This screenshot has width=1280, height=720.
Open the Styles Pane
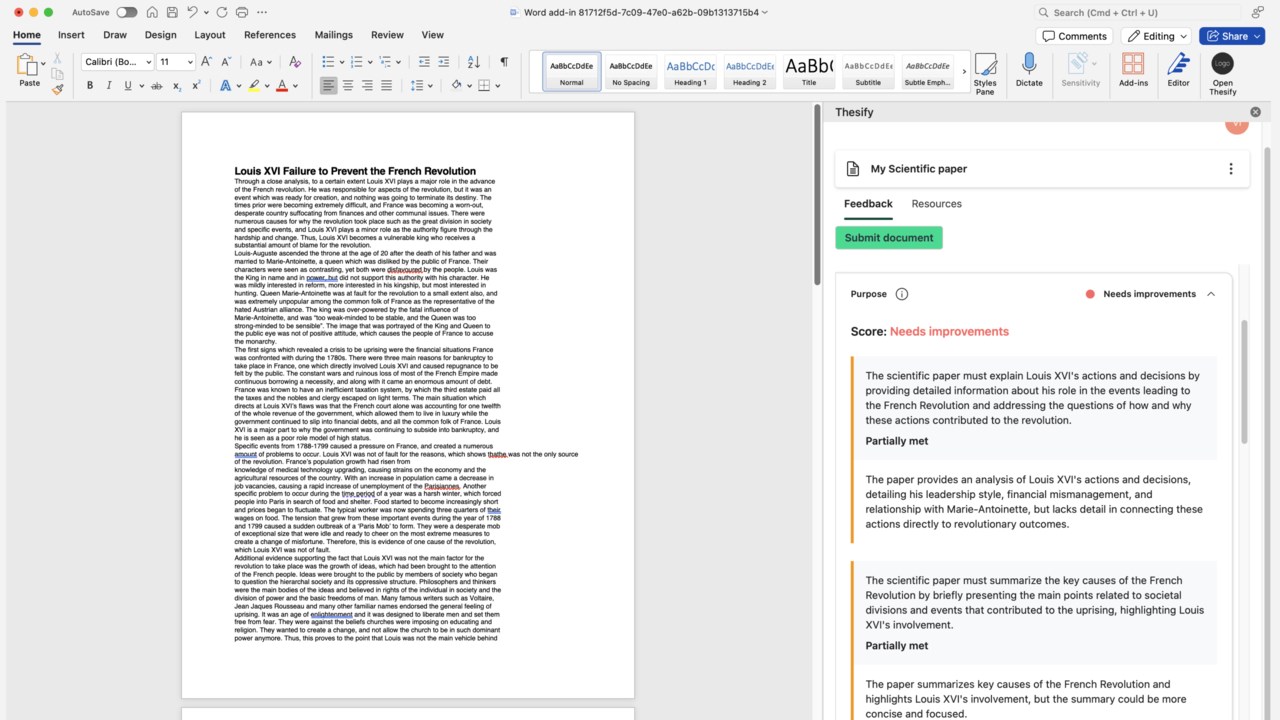tap(985, 73)
